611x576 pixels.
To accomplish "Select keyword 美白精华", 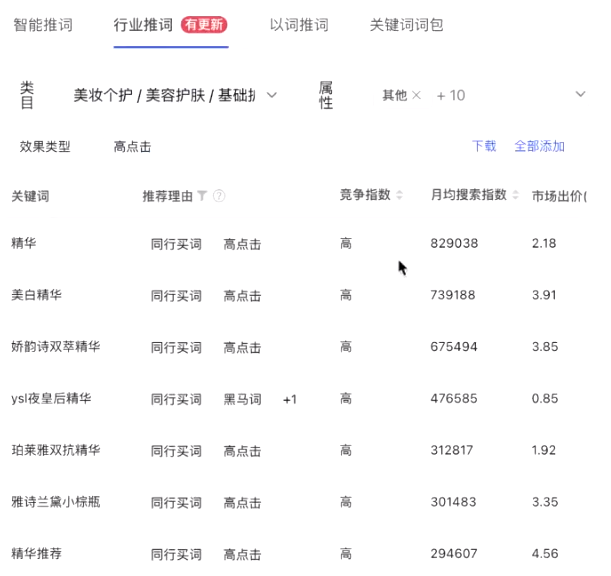I will click(x=37, y=295).
